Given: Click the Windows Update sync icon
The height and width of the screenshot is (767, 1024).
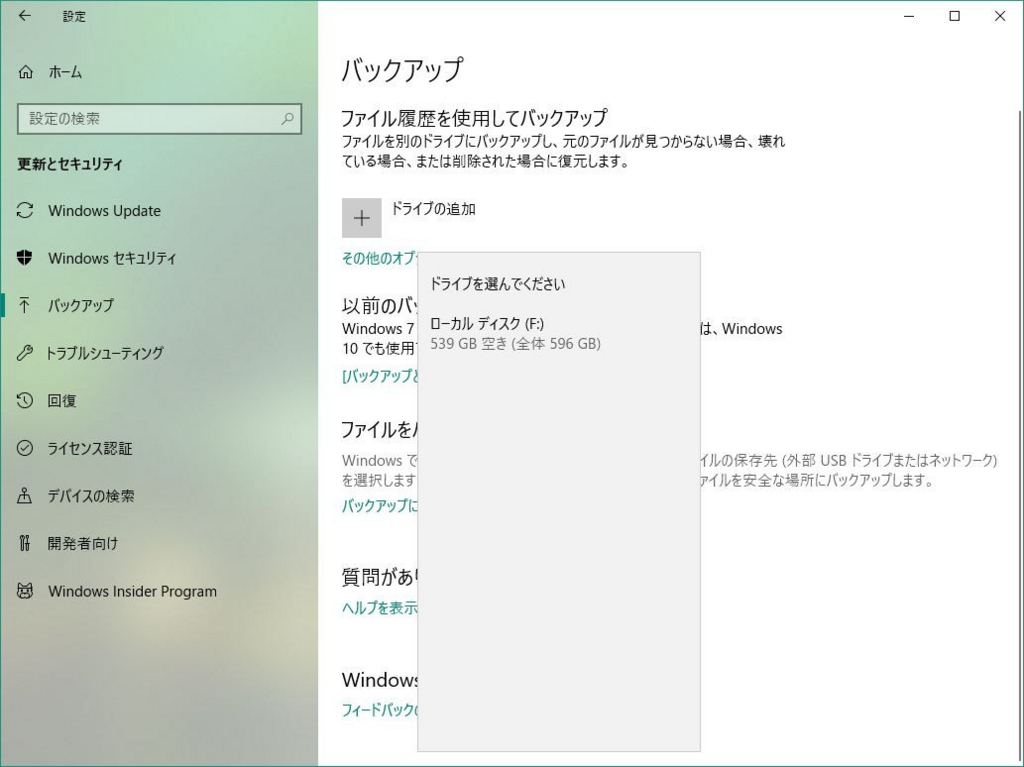Looking at the screenshot, I should tap(22, 210).
